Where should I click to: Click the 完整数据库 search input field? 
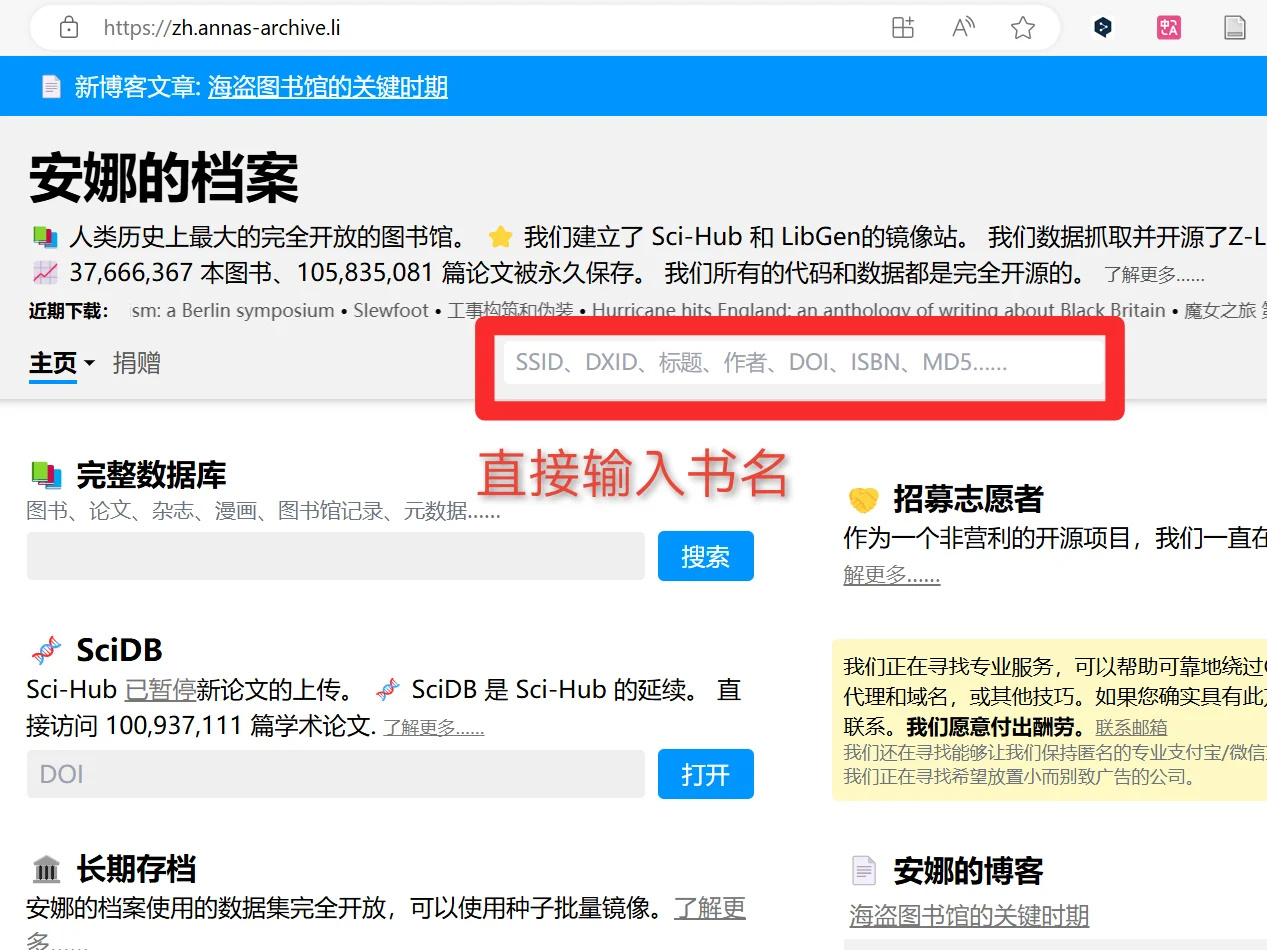(335, 556)
